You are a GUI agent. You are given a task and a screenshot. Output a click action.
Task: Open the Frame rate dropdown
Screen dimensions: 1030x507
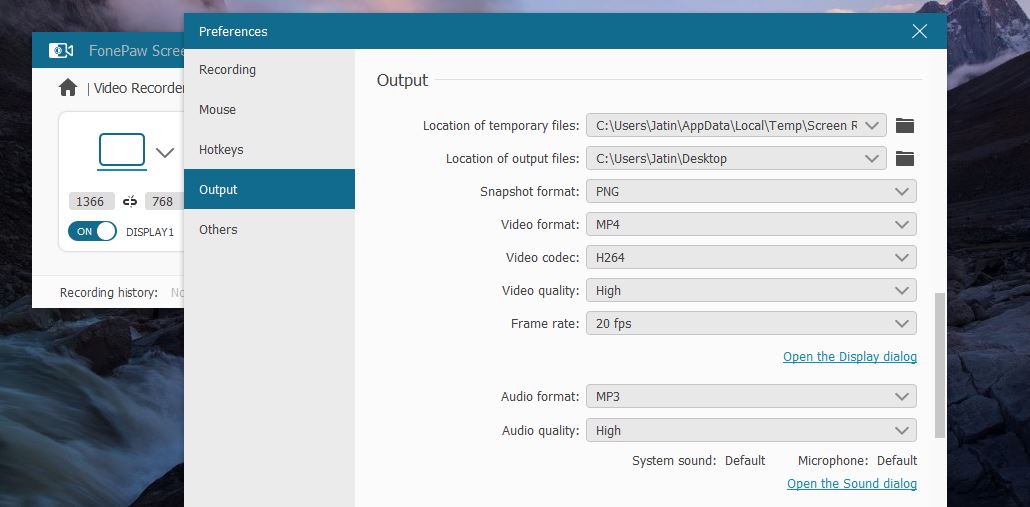(750, 323)
